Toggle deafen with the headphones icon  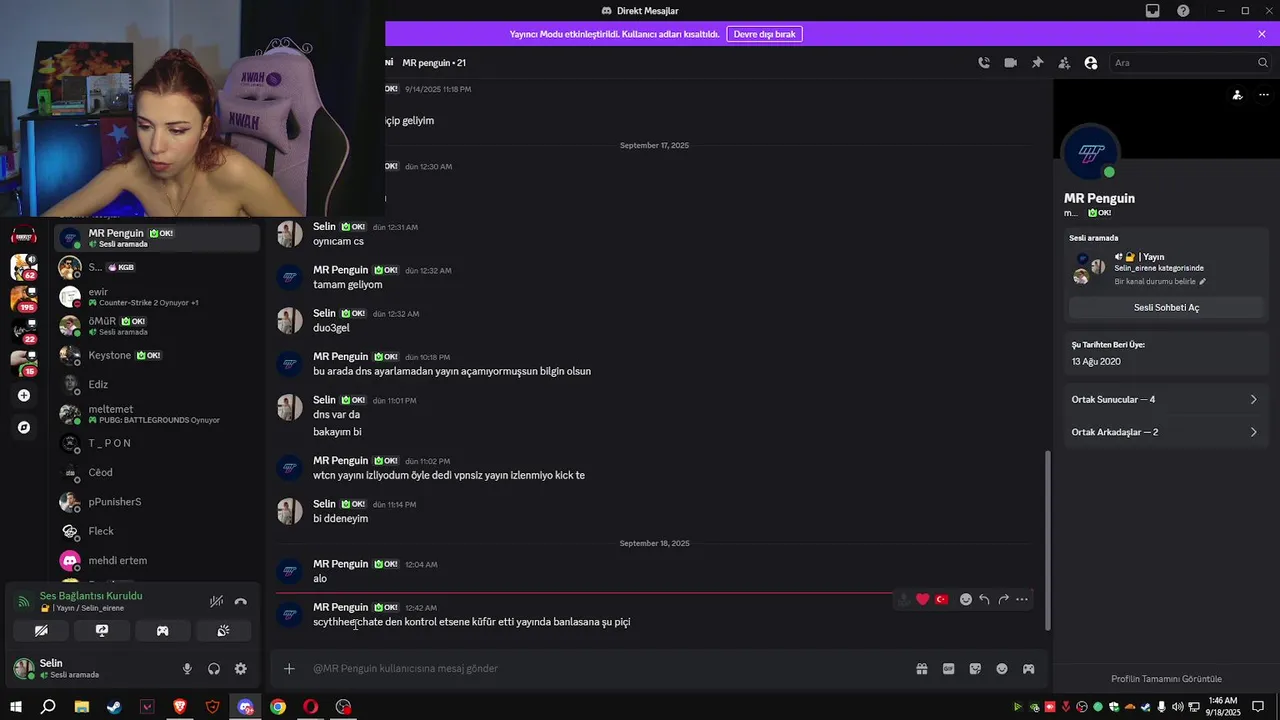click(x=214, y=669)
